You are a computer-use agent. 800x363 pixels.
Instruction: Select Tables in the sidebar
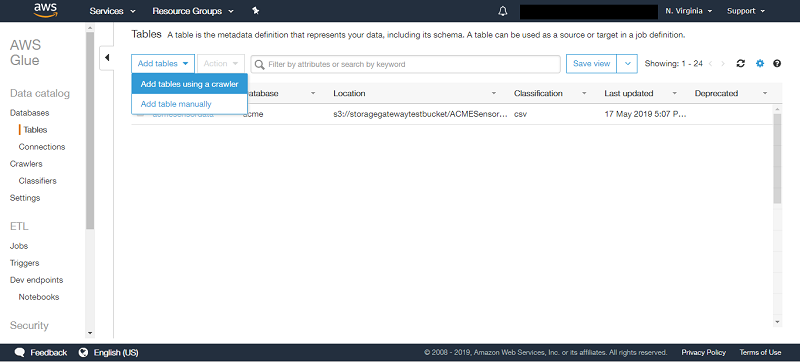point(35,130)
